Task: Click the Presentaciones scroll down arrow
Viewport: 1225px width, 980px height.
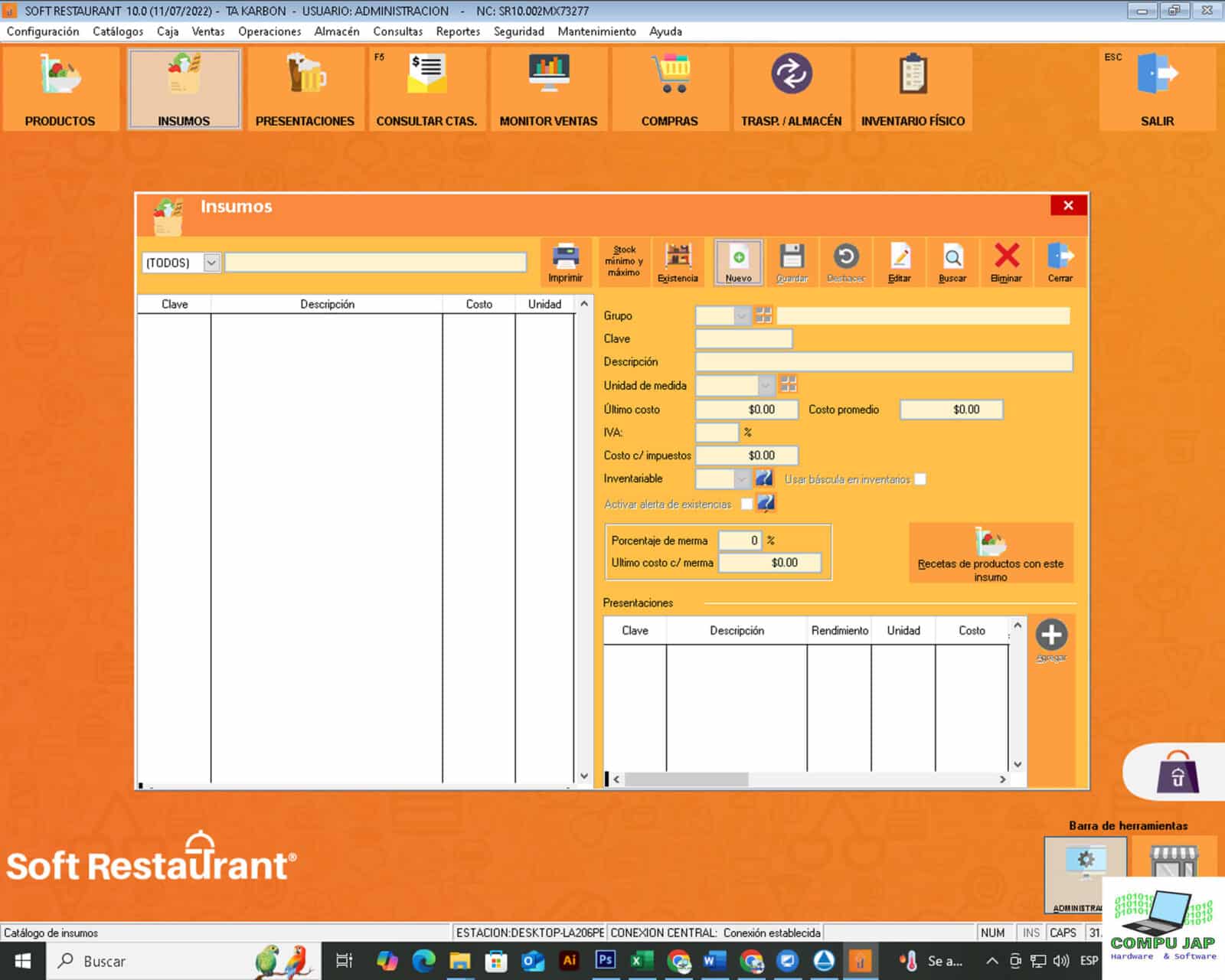Action: 1018,764
